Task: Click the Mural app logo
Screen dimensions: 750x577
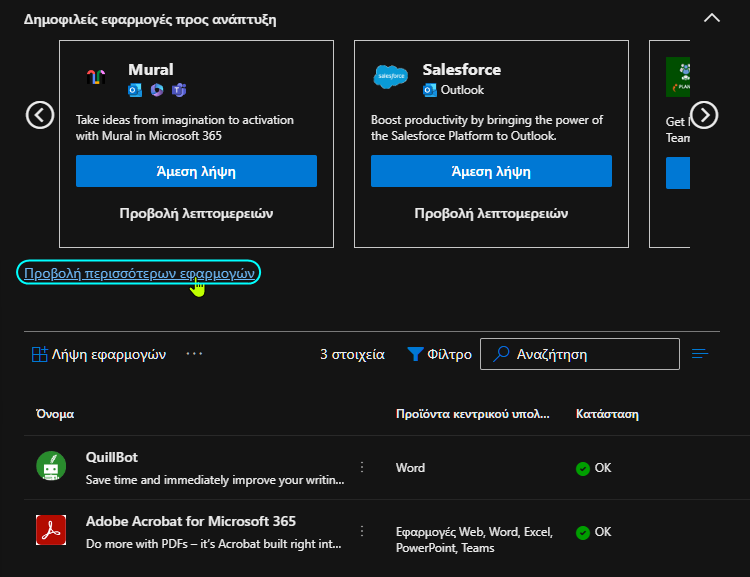Action: click(96, 77)
